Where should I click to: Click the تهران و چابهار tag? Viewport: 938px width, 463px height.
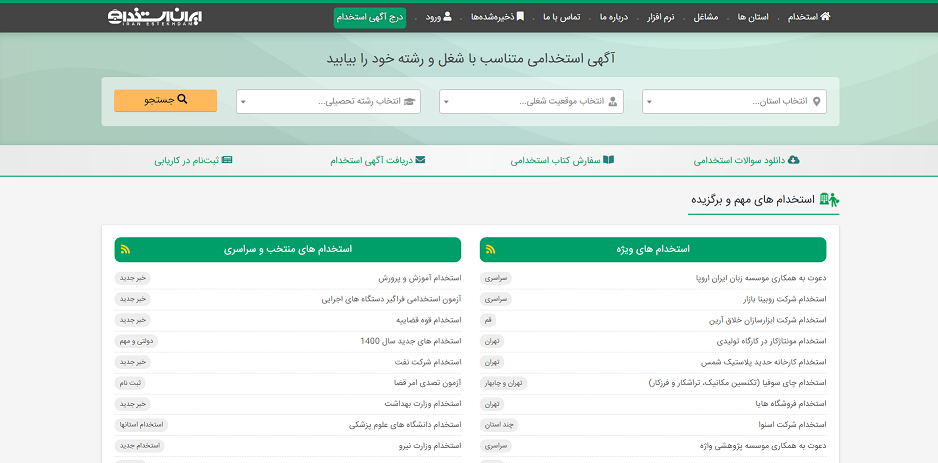[x=504, y=383]
